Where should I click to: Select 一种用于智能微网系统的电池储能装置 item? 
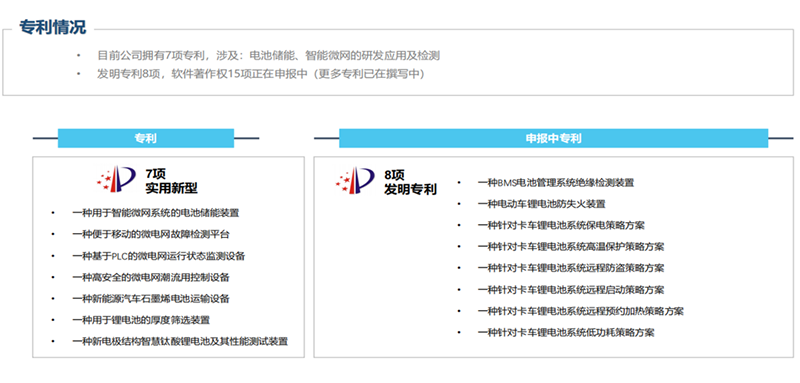tap(156, 213)
